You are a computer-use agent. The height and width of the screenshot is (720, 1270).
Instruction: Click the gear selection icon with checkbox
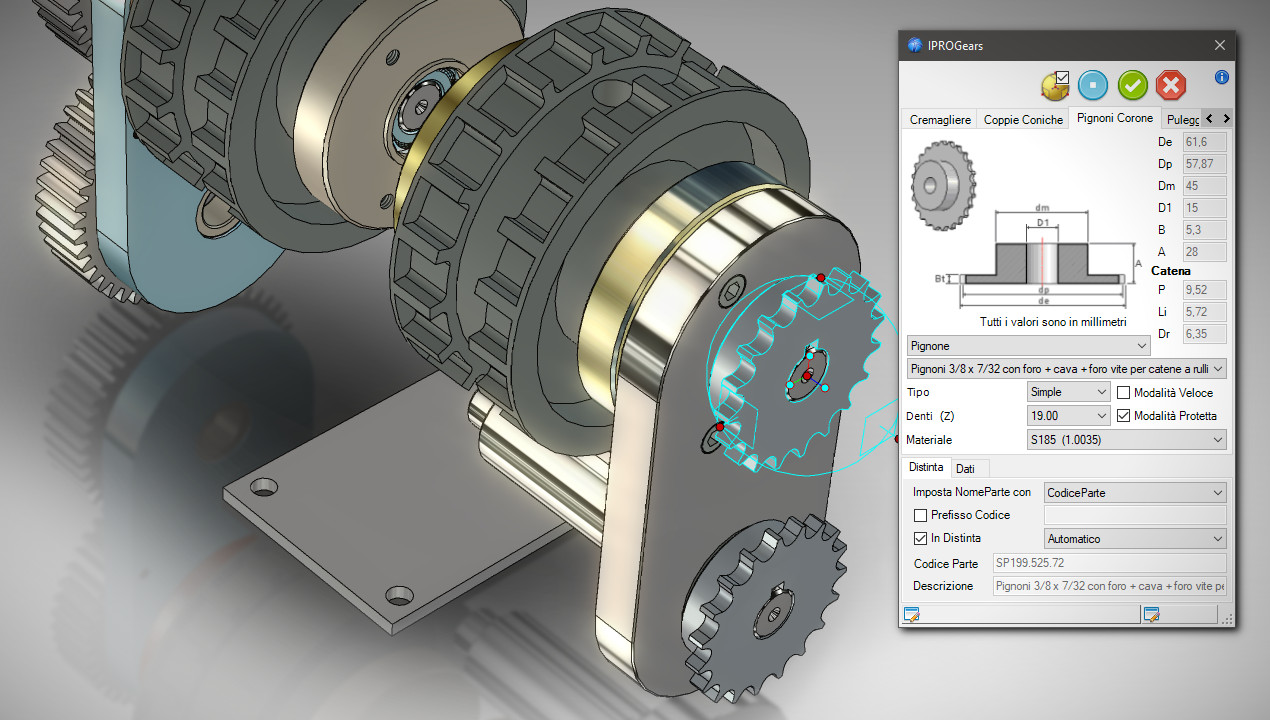click(x=1055, y=85)
